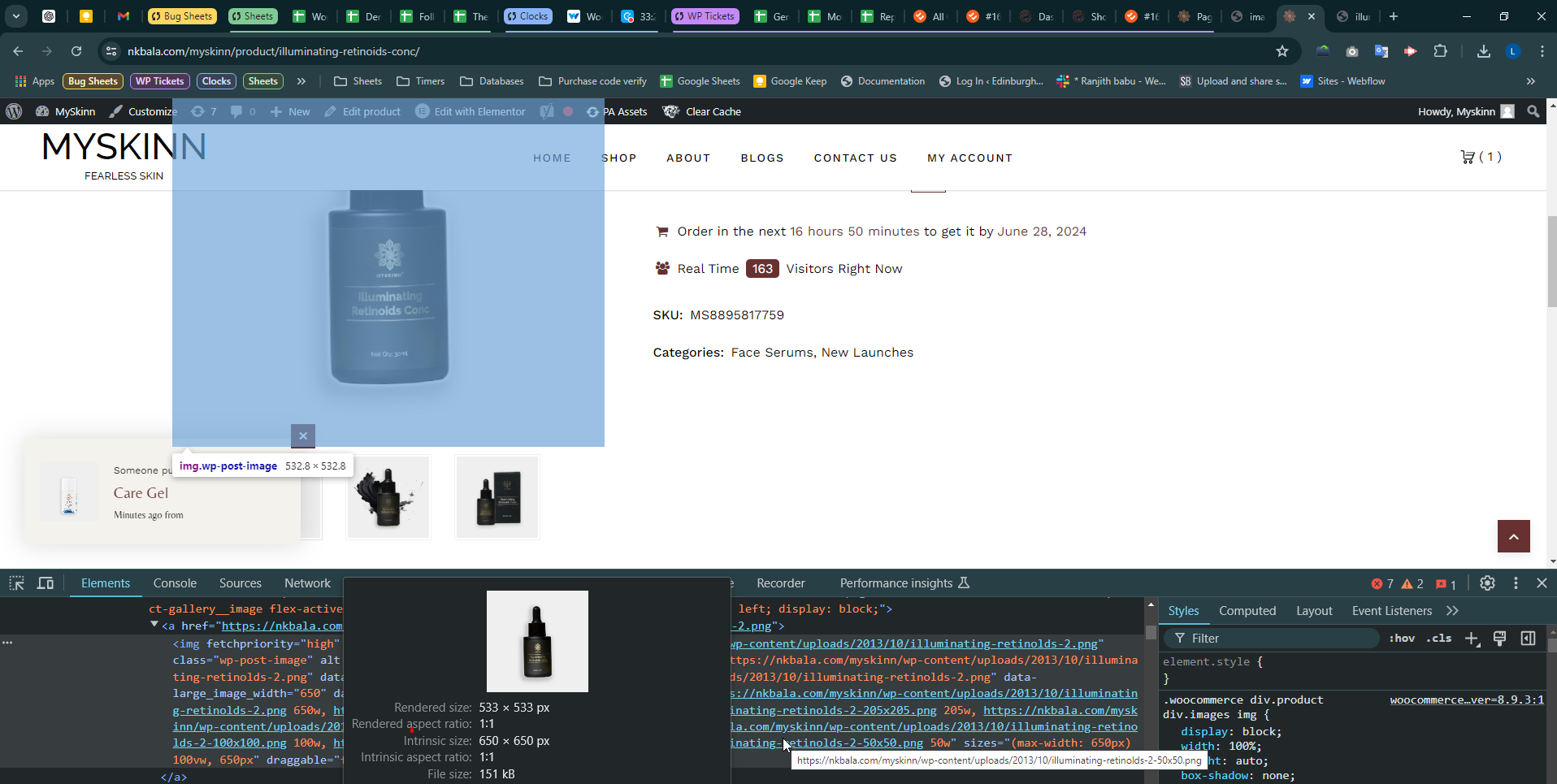Open DevTools customize three-dot menu
Screen dimensions: 1557x784
click(1516, 583)
